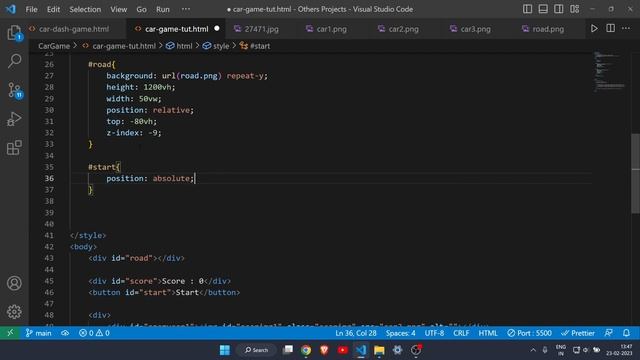Click the editor minimap
Viewport: 640px width, 360px height.
click(x=609, y=73)
